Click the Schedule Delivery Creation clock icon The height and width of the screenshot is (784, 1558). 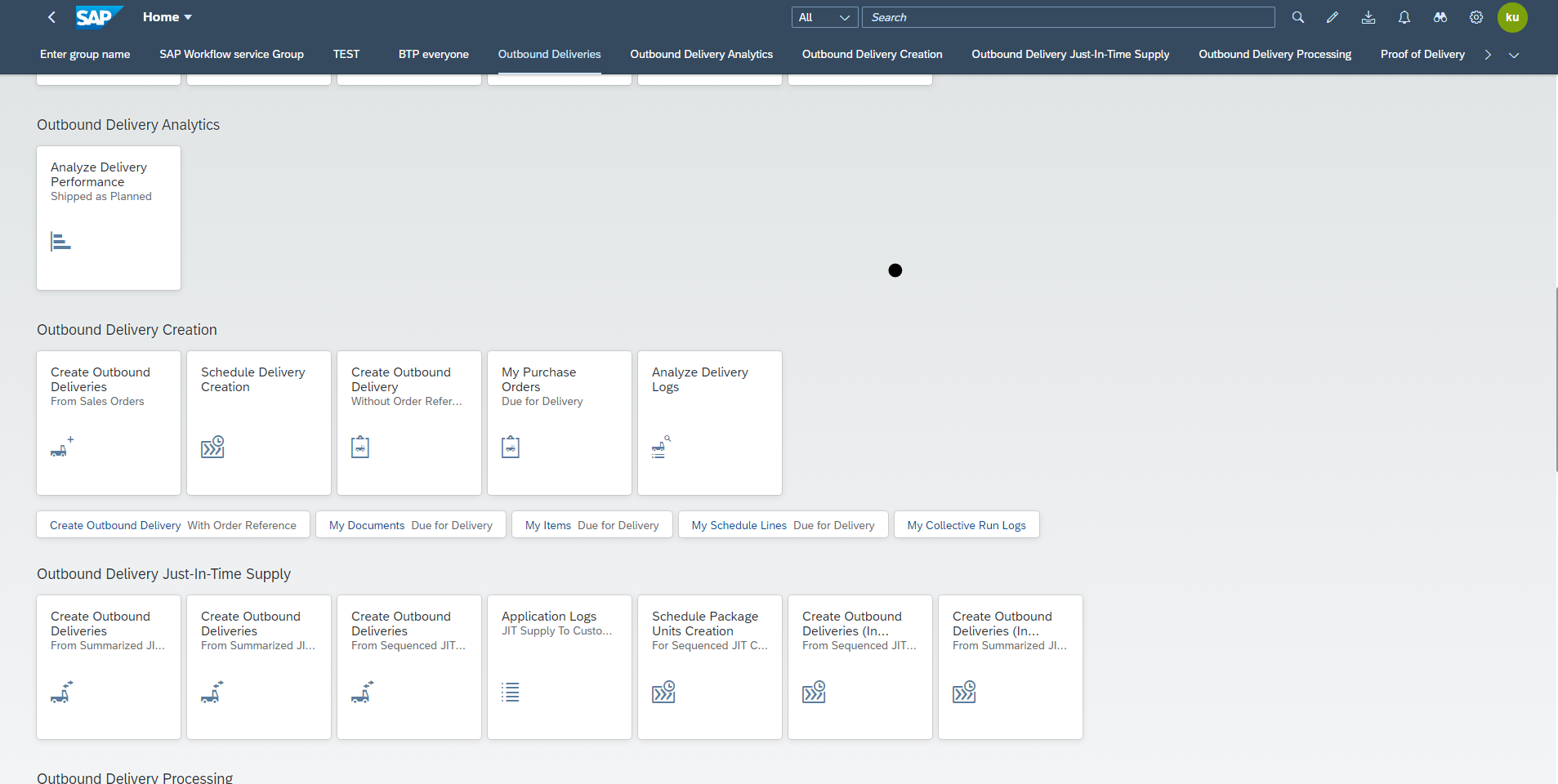point(212,447)
